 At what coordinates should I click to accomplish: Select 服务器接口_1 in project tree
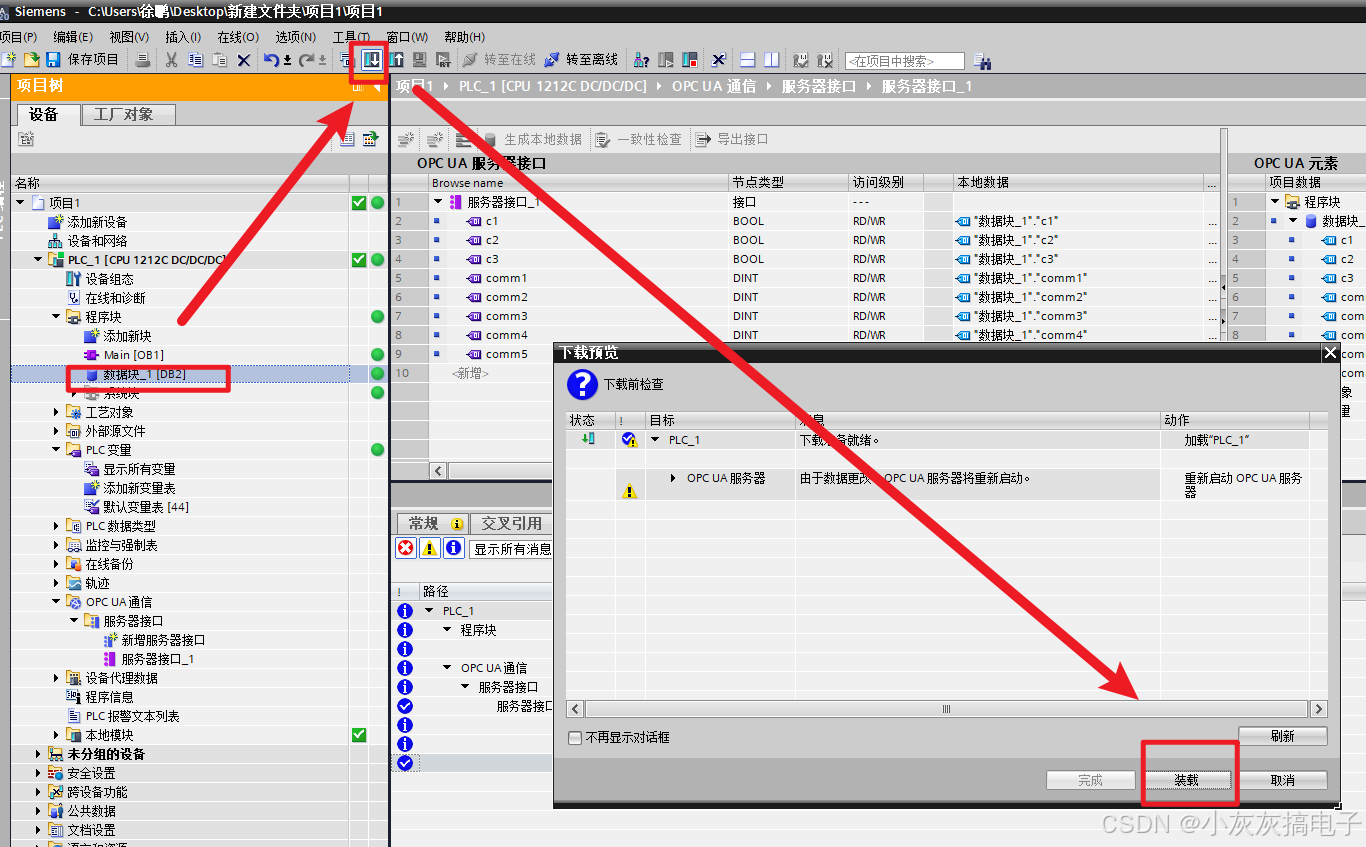pos(148,659)
